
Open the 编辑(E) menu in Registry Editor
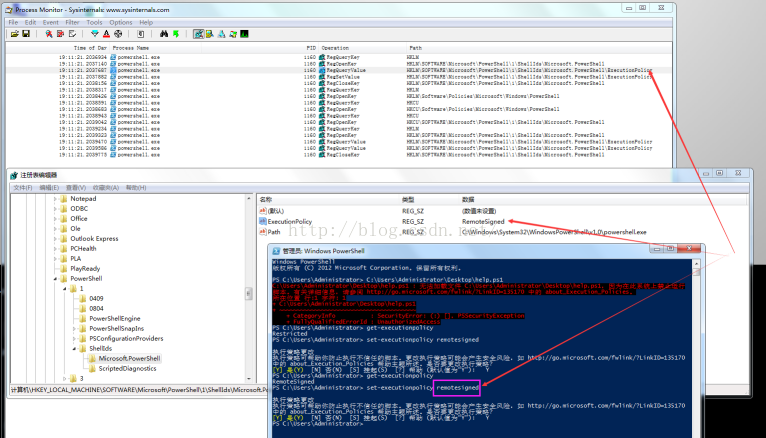pos(49,188)
